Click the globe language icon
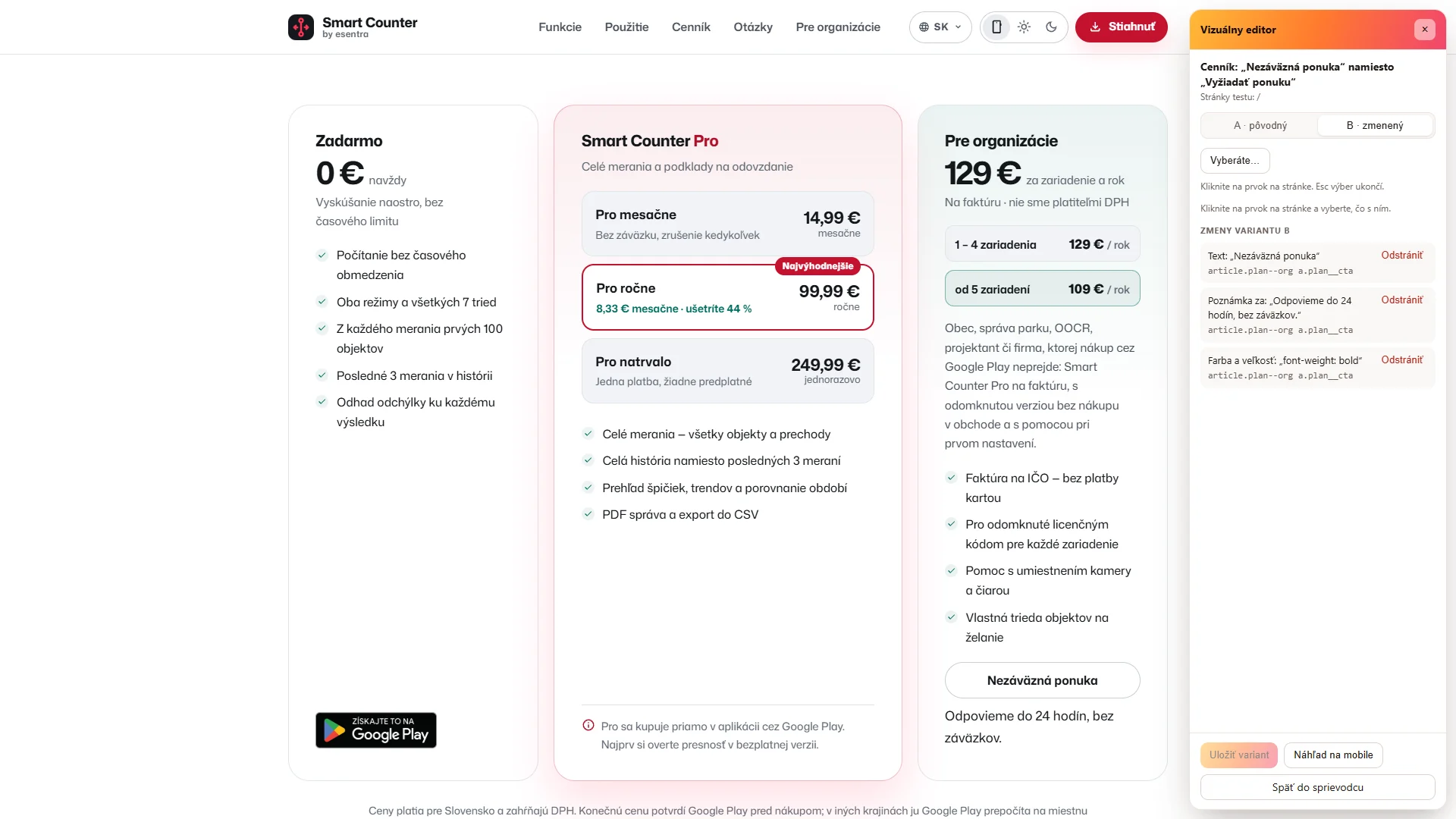The height and width of the screenshot is (819, 1456). [x=924, y=27]
